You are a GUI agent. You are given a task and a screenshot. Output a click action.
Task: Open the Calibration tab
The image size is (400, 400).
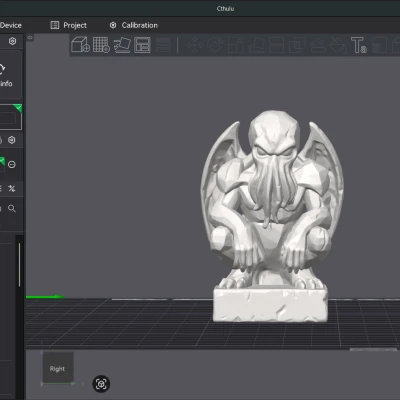[134, 25]
